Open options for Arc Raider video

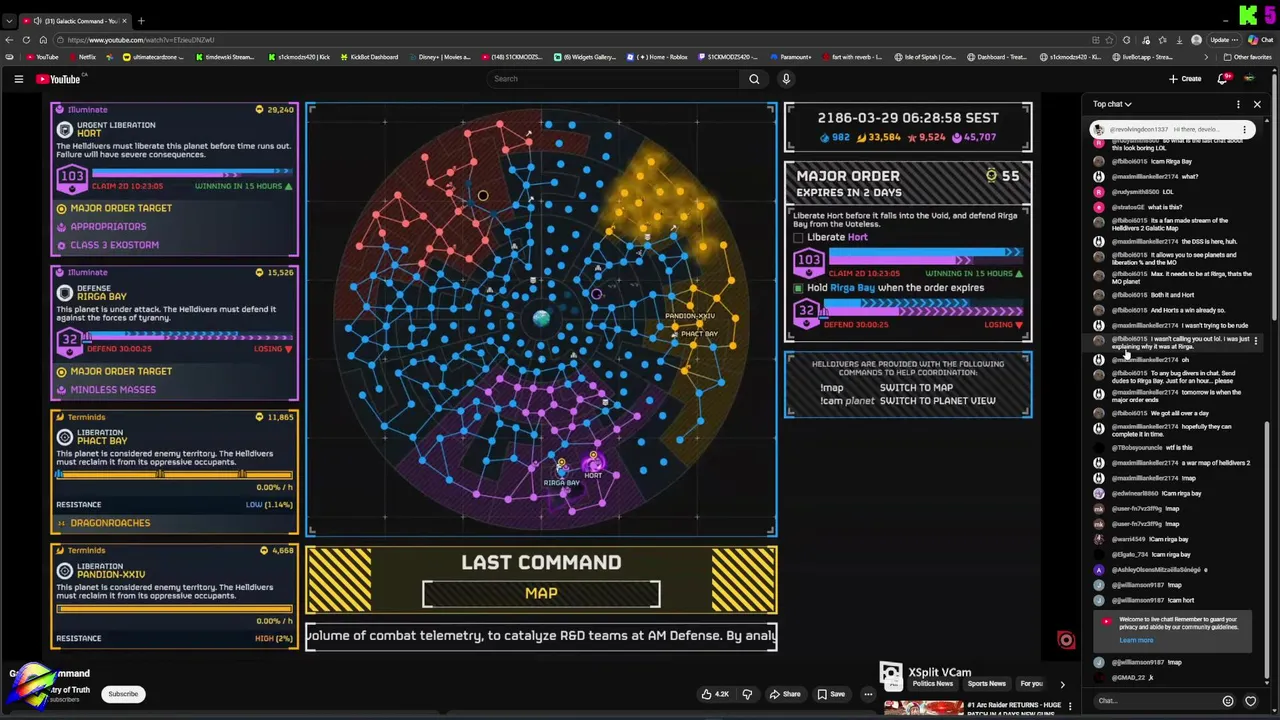pyautogui.click(x=1070, y=706)
